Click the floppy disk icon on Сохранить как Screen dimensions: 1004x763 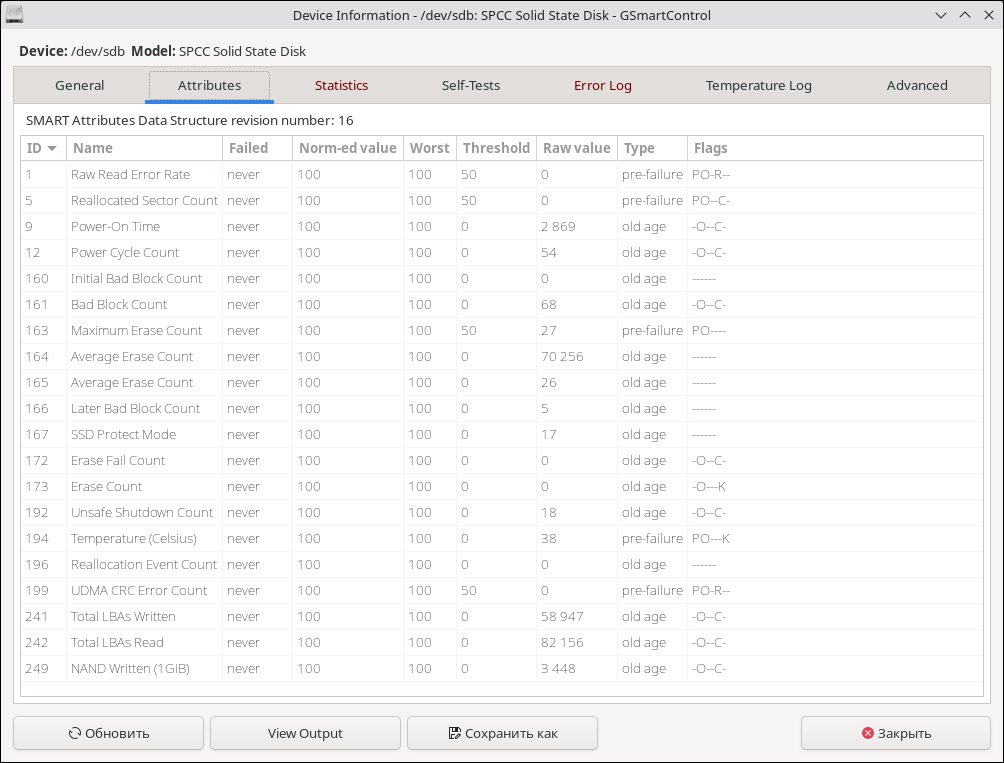[x=455, y=733]
